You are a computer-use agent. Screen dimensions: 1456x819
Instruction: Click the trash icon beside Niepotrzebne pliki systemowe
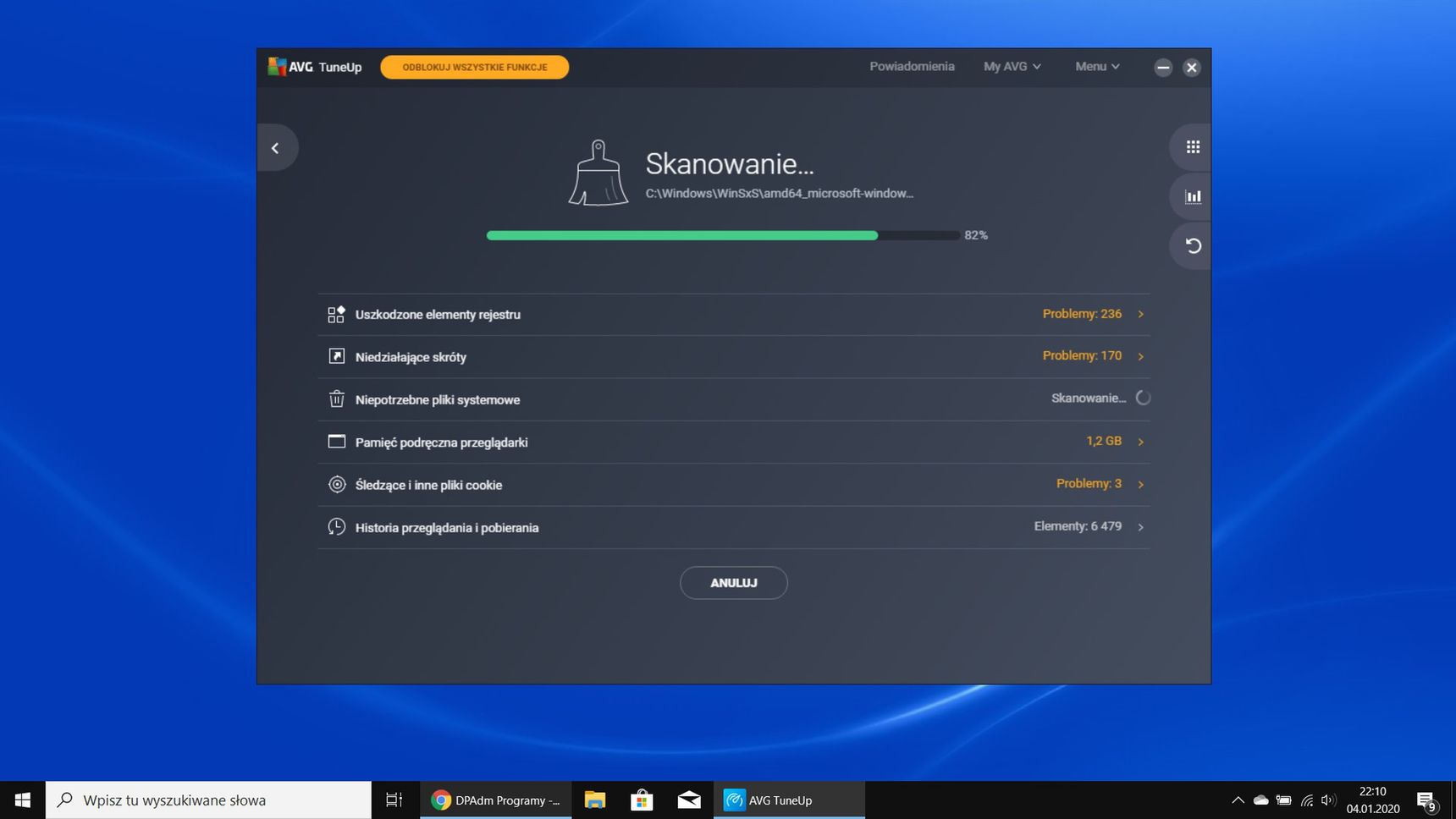(336, 399)
